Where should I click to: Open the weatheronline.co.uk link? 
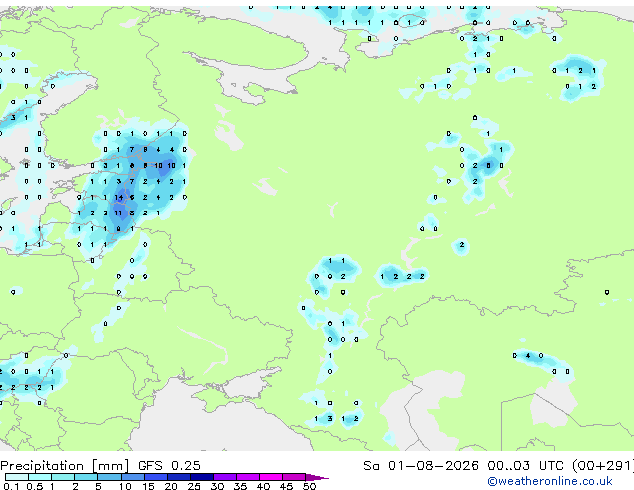coord(550,481)
